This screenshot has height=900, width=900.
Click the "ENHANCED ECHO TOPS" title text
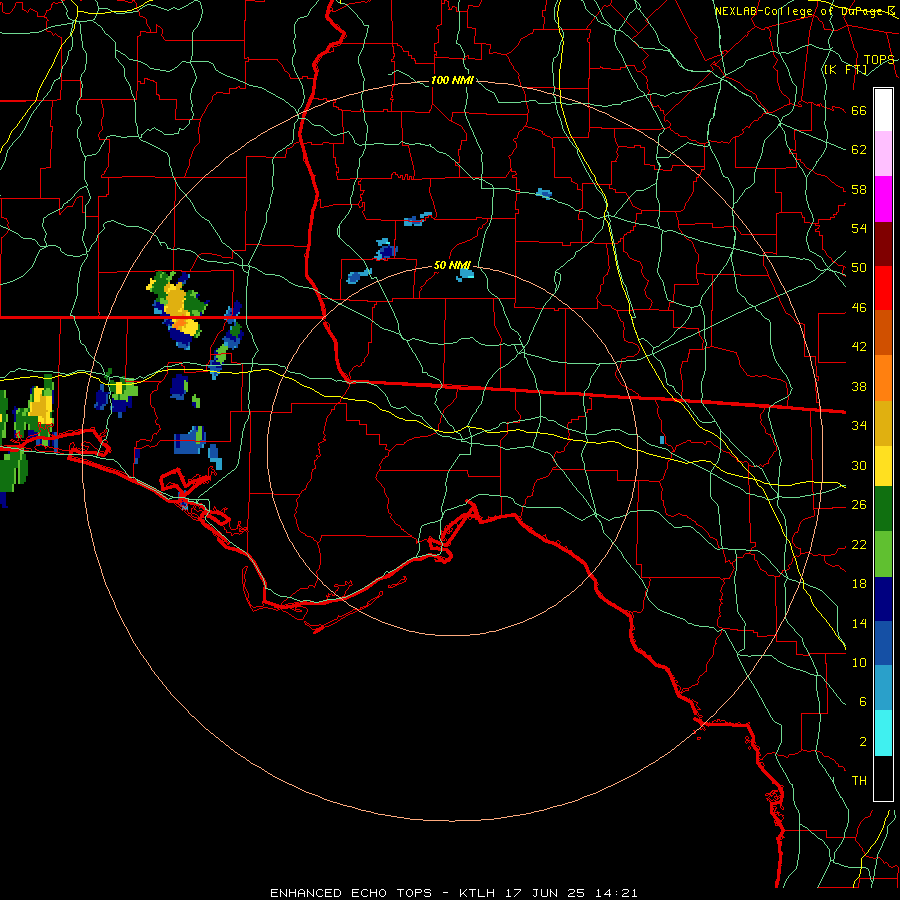351,893
